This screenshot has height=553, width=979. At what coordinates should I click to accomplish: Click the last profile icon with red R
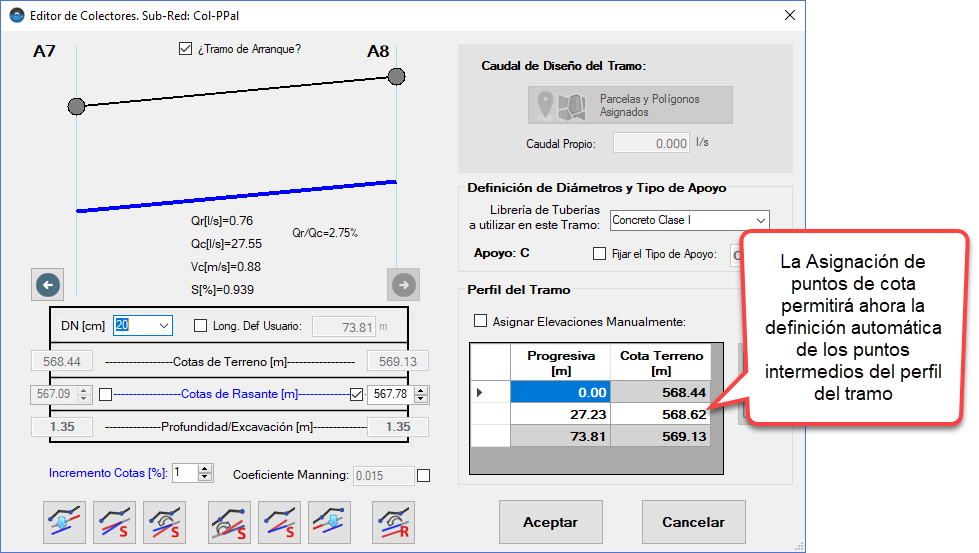[393, 522]
